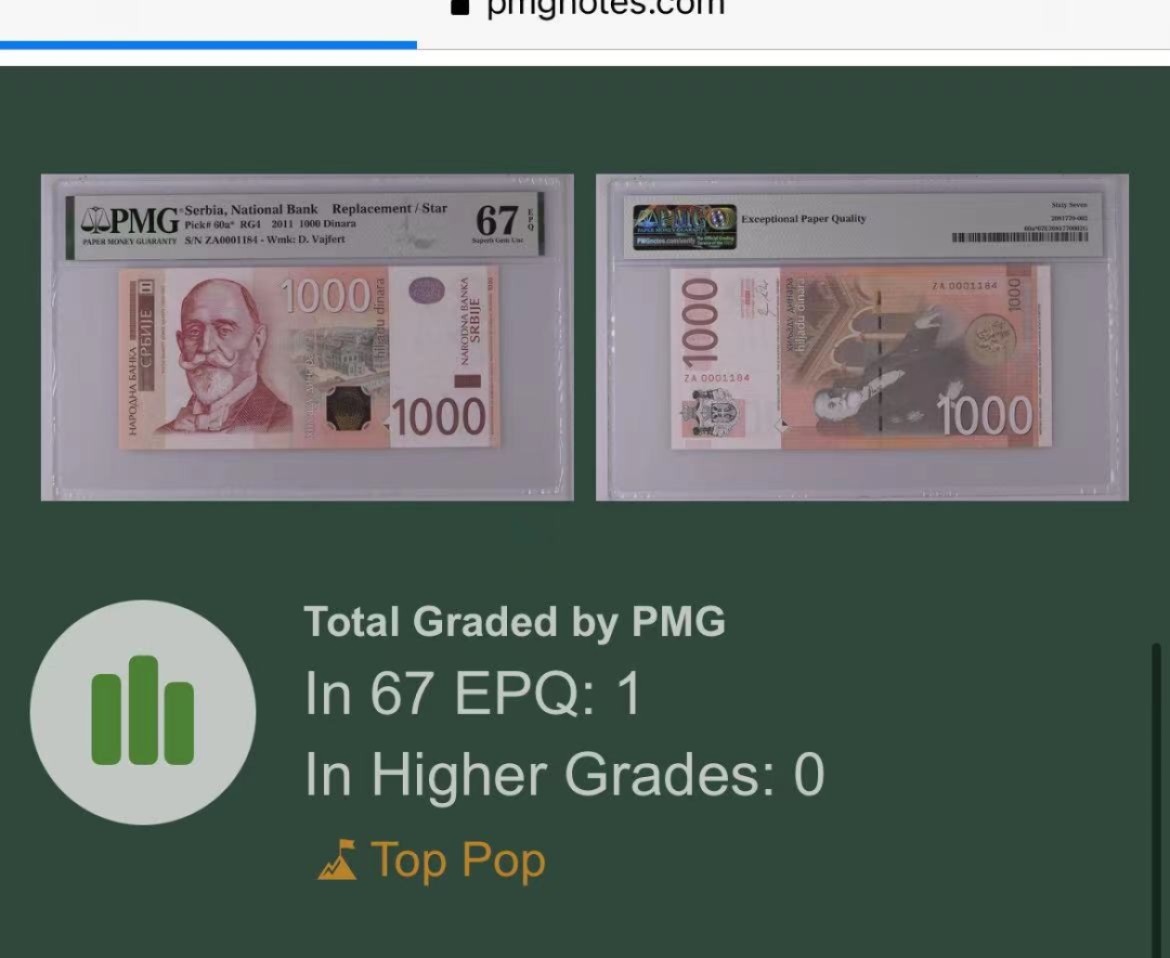Image resolution: width=1170 pixels, height=958 pixels.
Task: Click the Replacement / Star text on label
Action: [390, 208]
